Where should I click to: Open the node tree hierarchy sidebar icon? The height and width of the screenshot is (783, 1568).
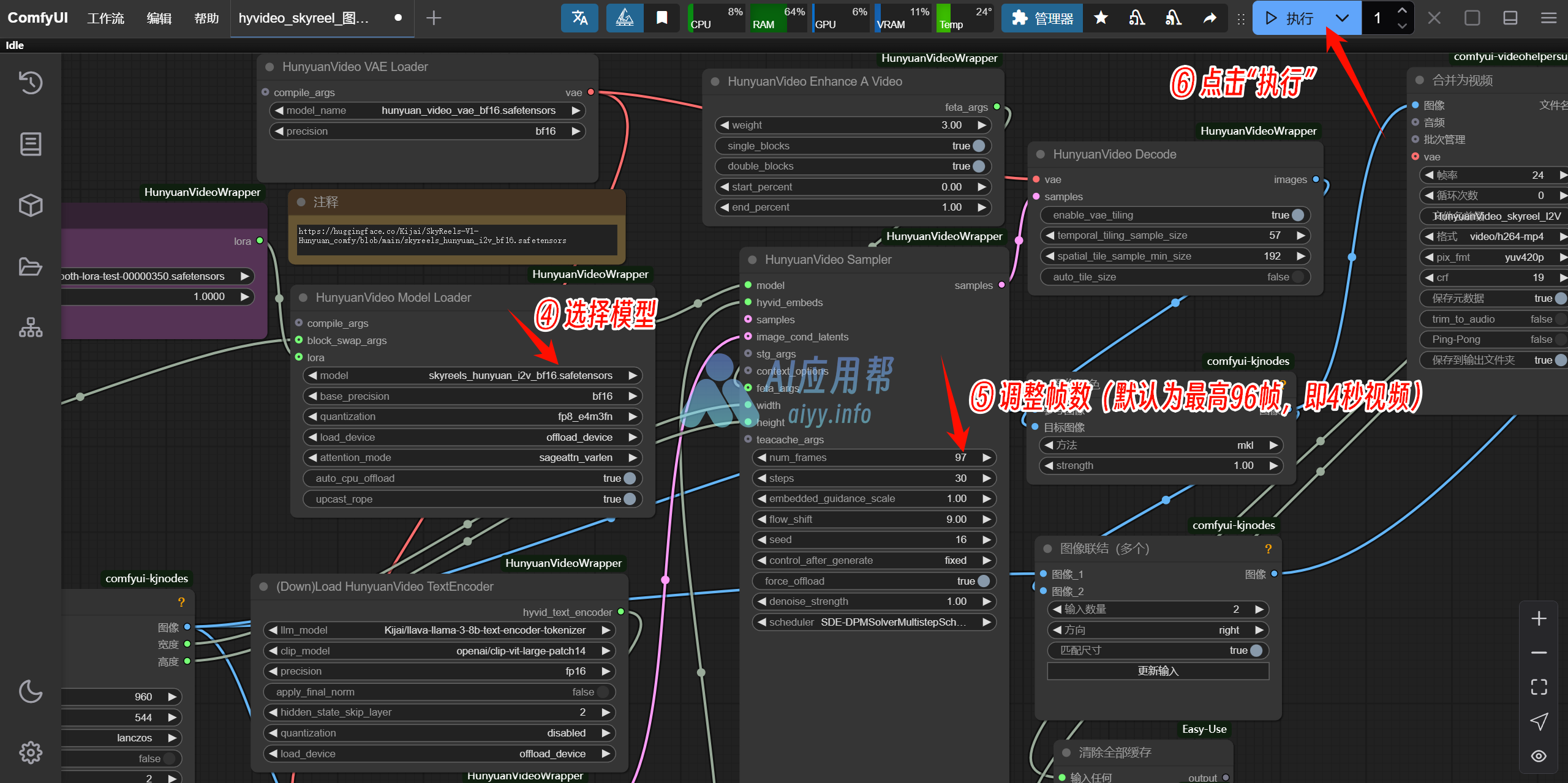pos(31,328)
